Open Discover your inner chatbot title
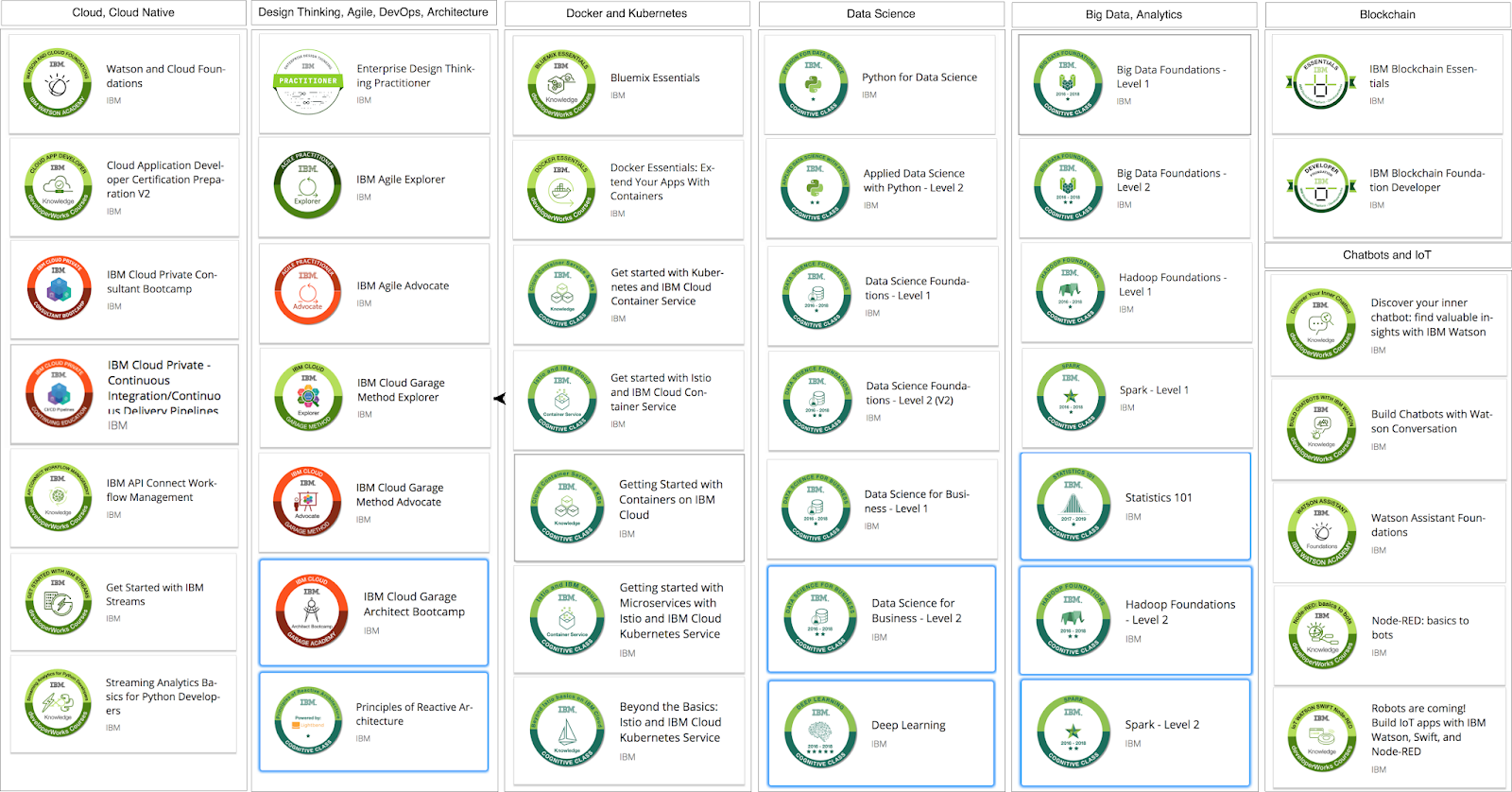The height and width of the screenshot is (792, 1512). coord(1432,318)
